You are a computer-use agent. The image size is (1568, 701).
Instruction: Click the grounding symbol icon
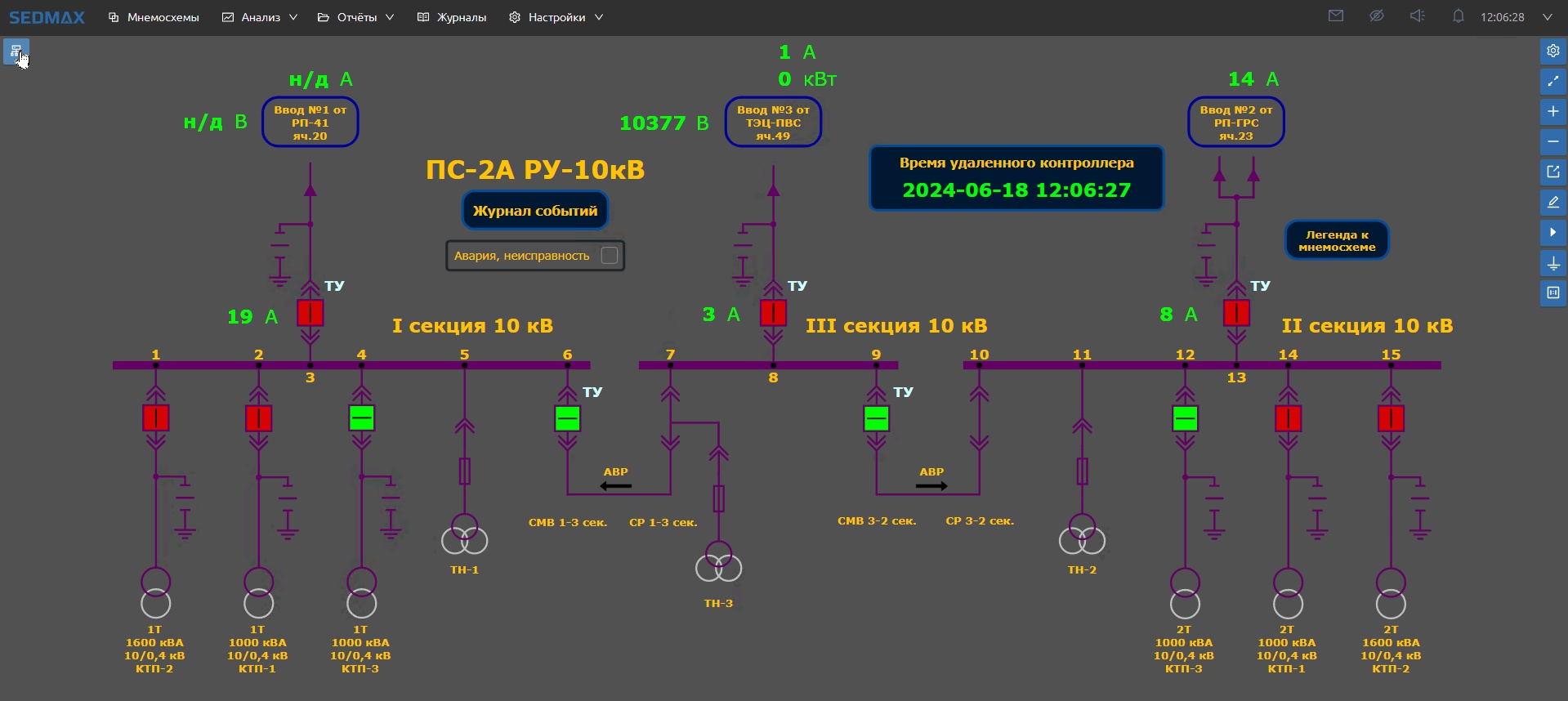tap(1552, 263)
